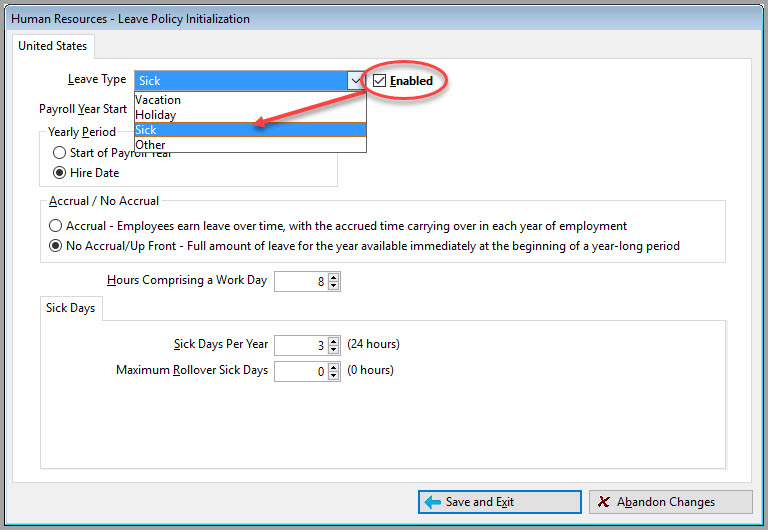Select Start of Payroll Year radio button

[59, 153]
